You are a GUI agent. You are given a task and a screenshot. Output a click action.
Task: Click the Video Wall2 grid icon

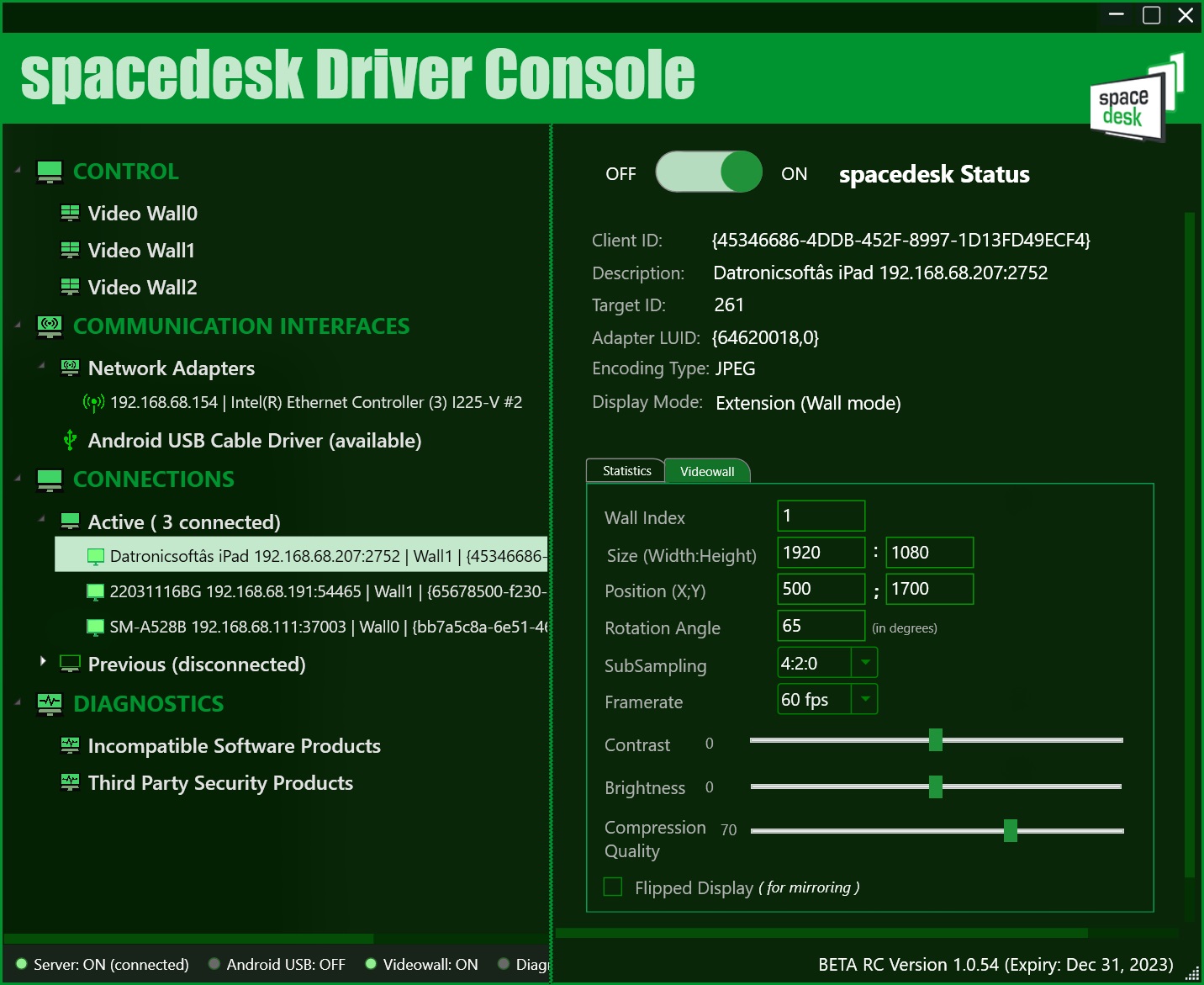coord(70,287)
